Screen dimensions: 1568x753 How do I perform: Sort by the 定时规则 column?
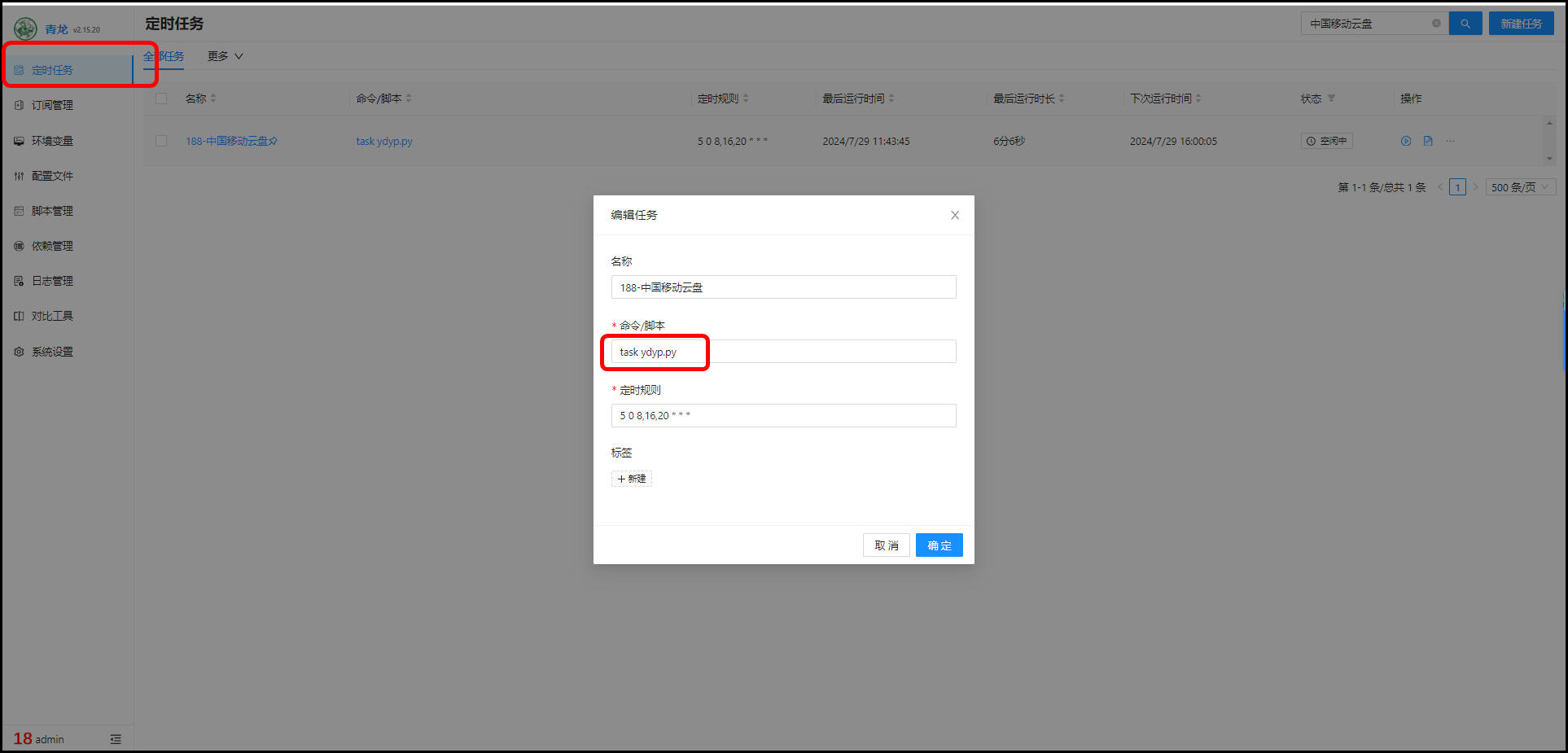[746, 99]
